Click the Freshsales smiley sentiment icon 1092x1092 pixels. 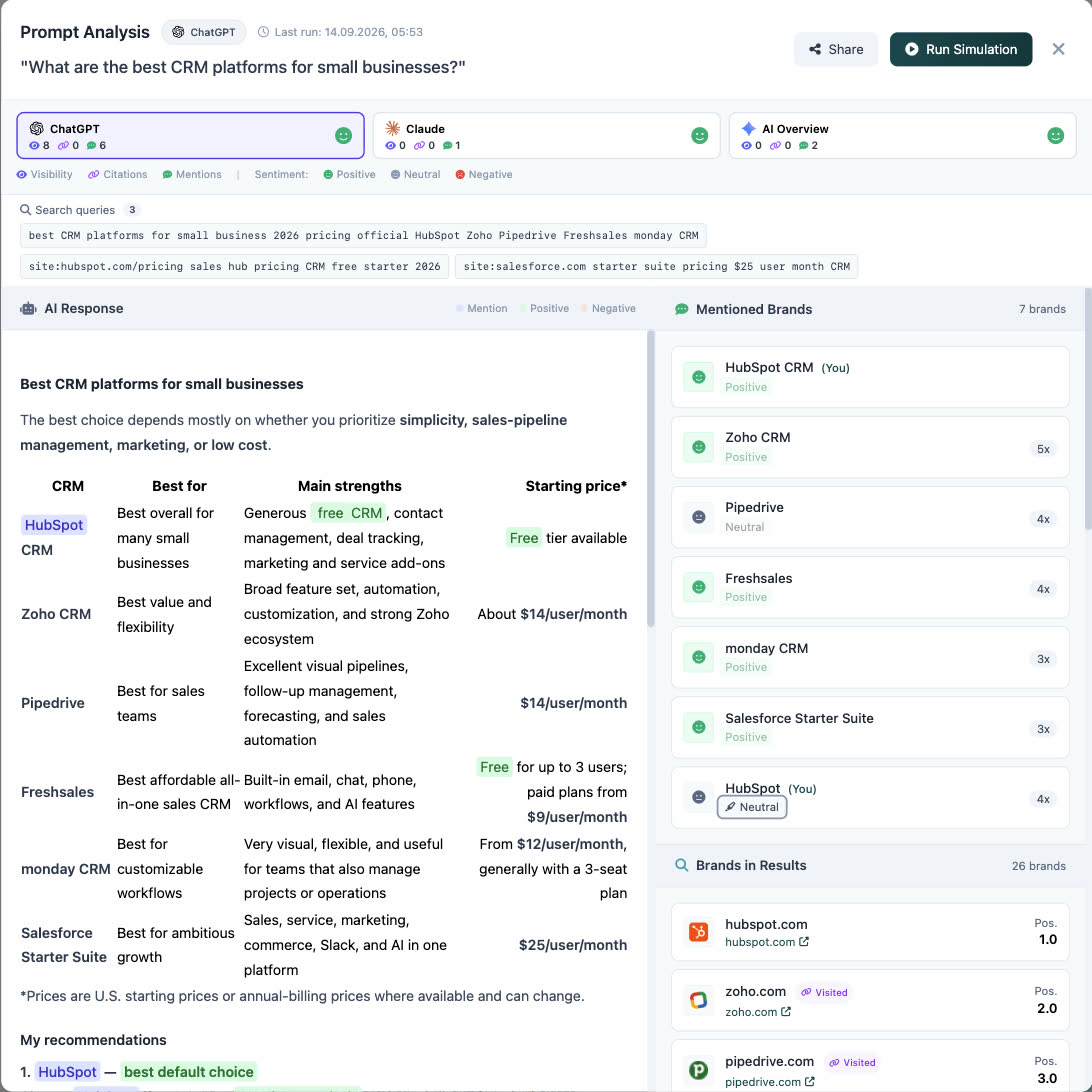click(699, 587)
